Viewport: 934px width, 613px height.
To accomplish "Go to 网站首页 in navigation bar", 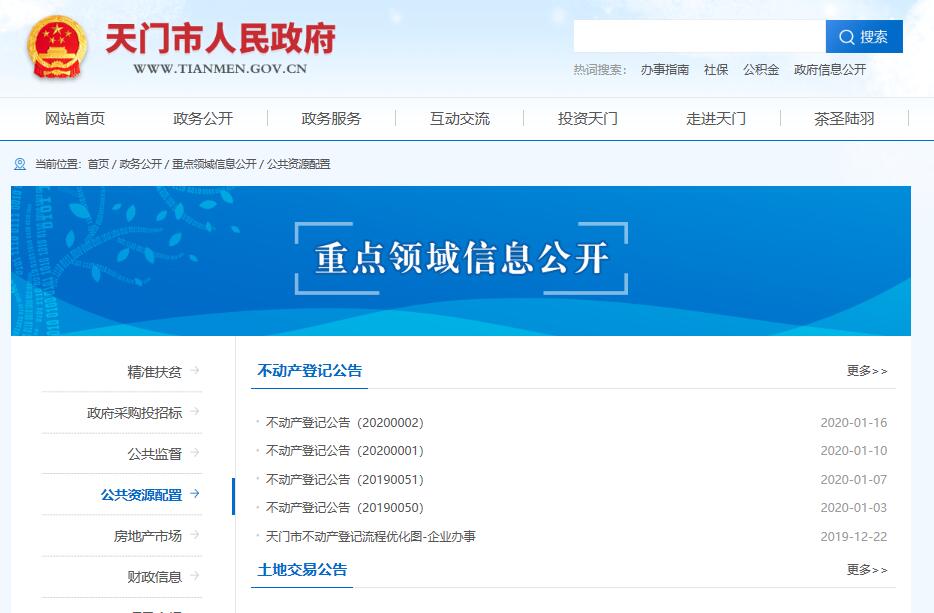I will pyautogui.click(x=75, y=119).
